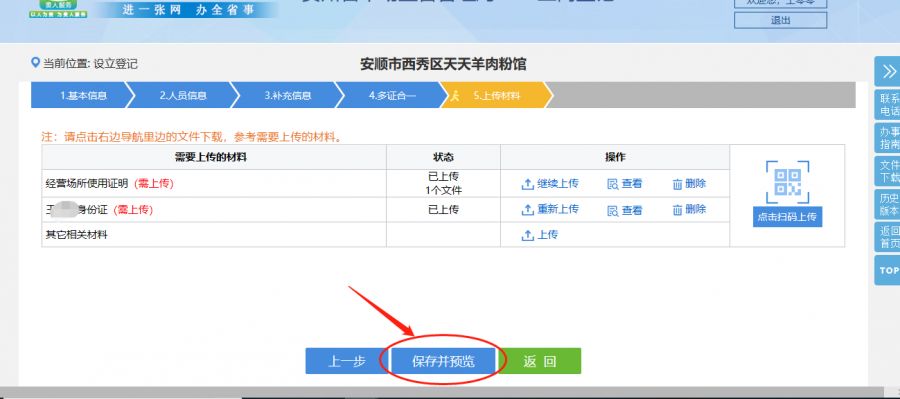Viewport: 900px width, 399px height.
Task: Click the 已上传 1个文件 status cell
Action: click(443, 183)
